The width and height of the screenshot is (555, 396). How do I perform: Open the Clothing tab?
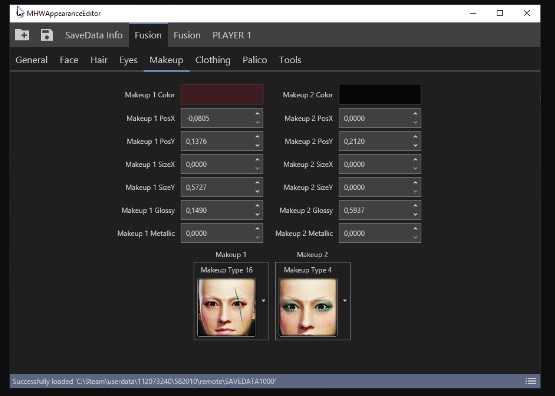pos(213,60)
